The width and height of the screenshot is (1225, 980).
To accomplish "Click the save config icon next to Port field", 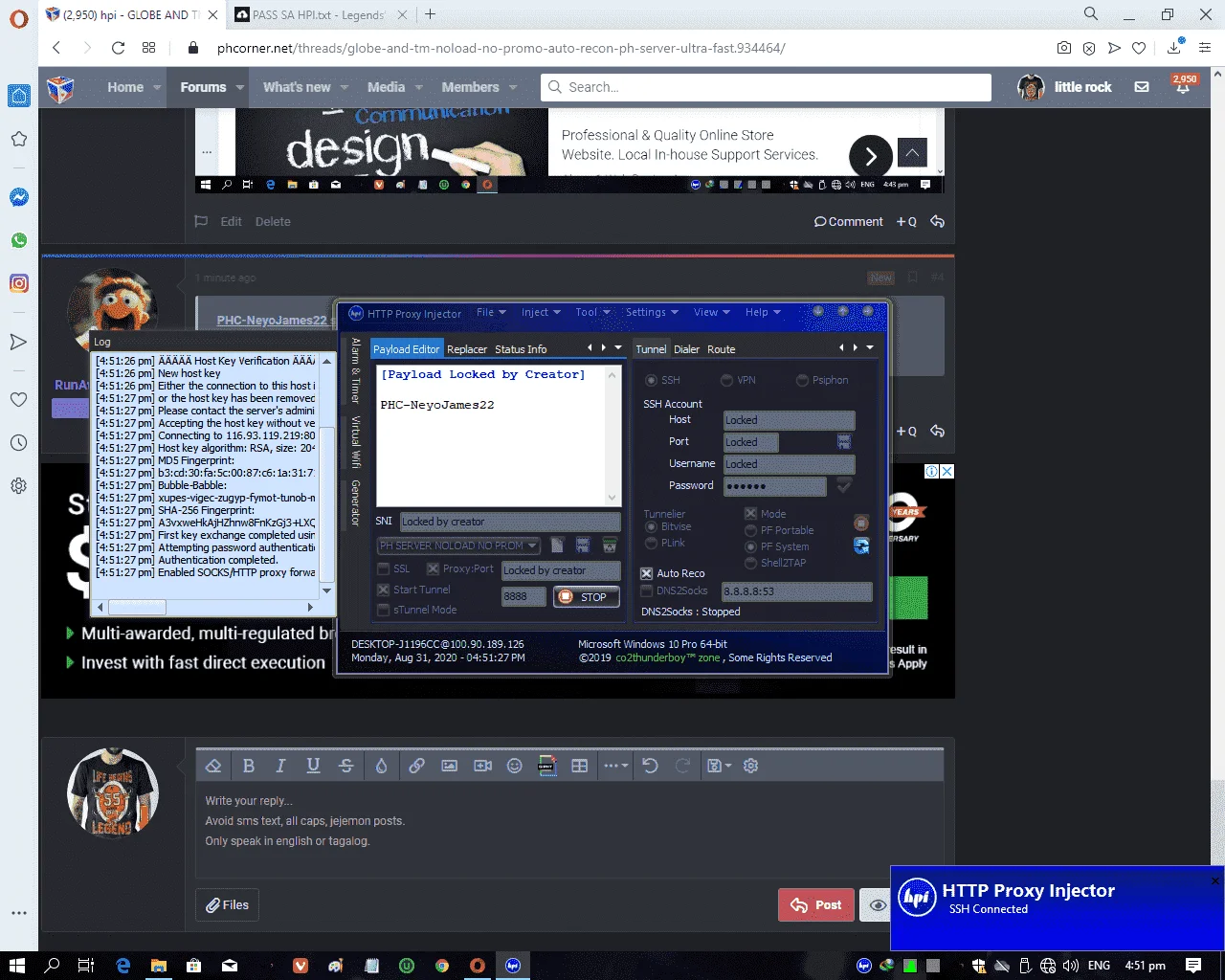I will 844,441.
